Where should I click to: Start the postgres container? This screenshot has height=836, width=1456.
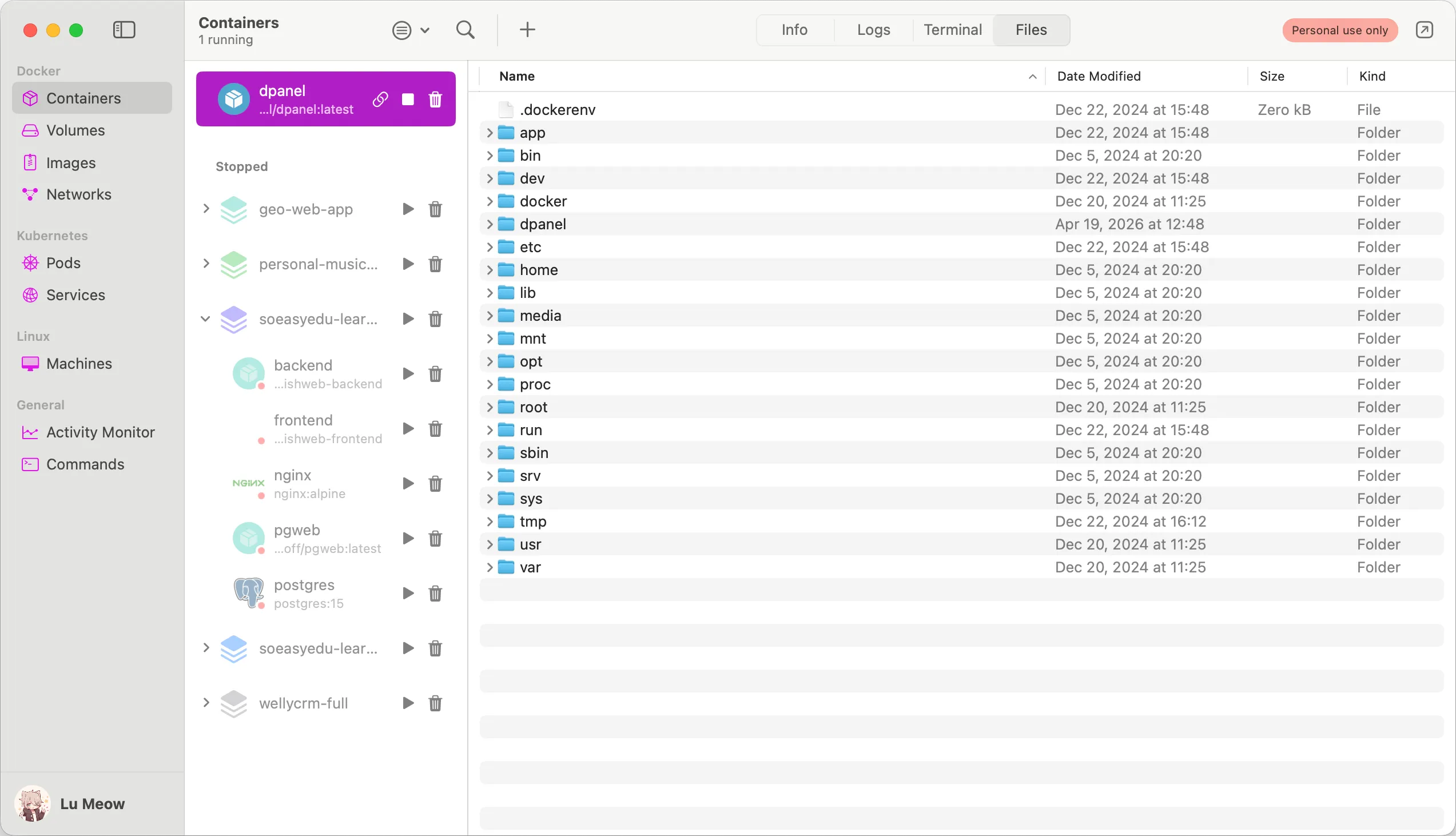(x=408, y=594)
